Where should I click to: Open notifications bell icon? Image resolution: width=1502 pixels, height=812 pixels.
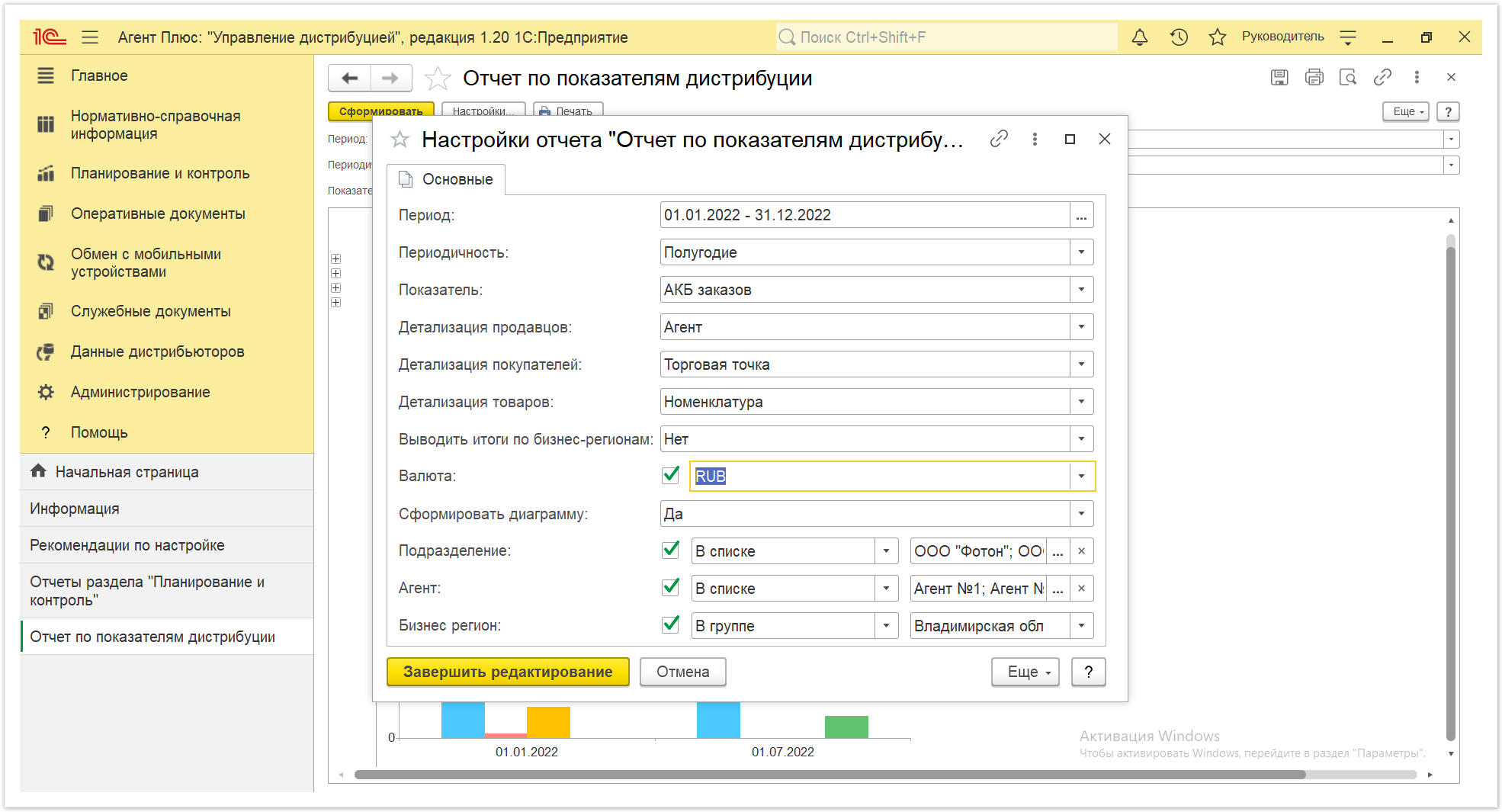[x=1140, y=37]
